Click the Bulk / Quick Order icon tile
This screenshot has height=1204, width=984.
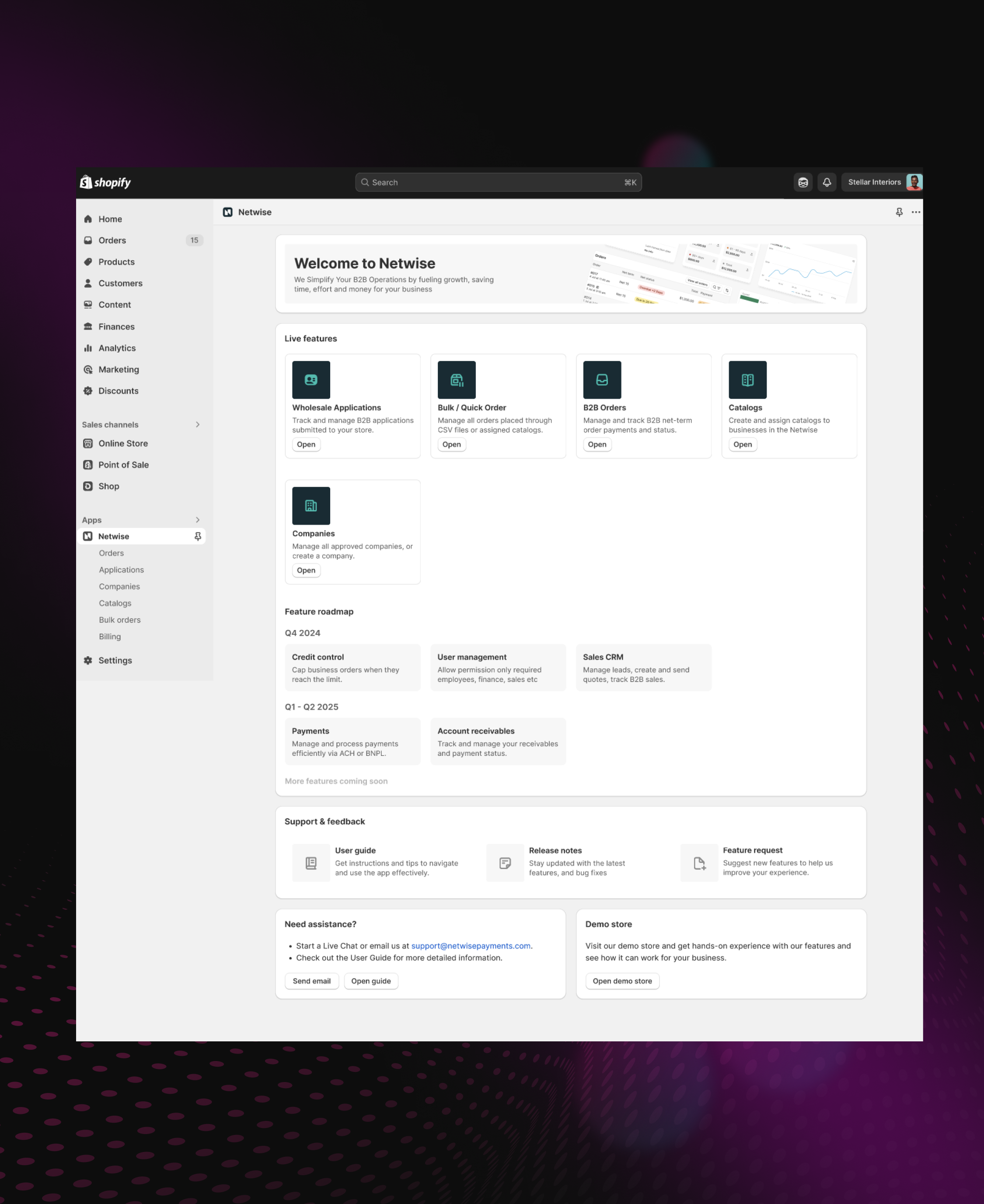pos(456,379)
